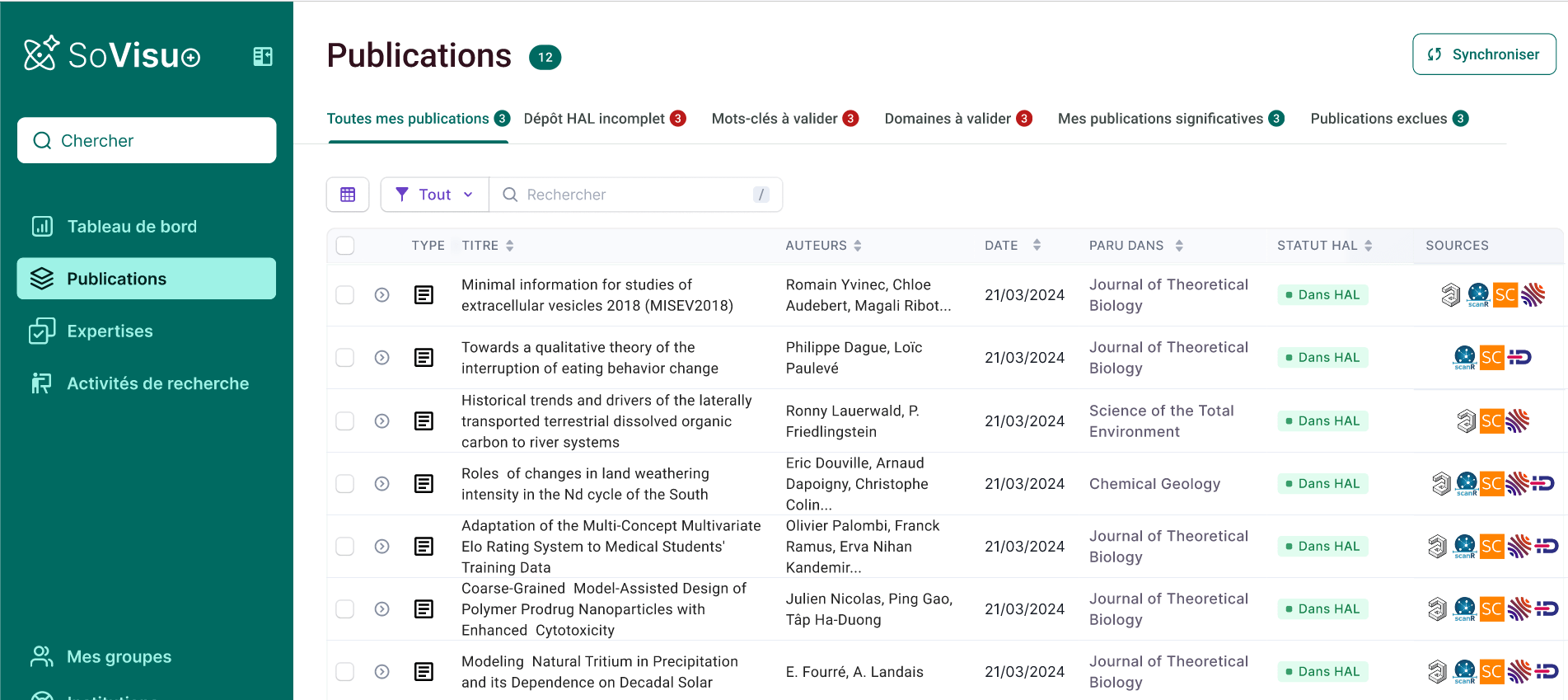Select checkbox for Roles of changes row

coord(345,483)
